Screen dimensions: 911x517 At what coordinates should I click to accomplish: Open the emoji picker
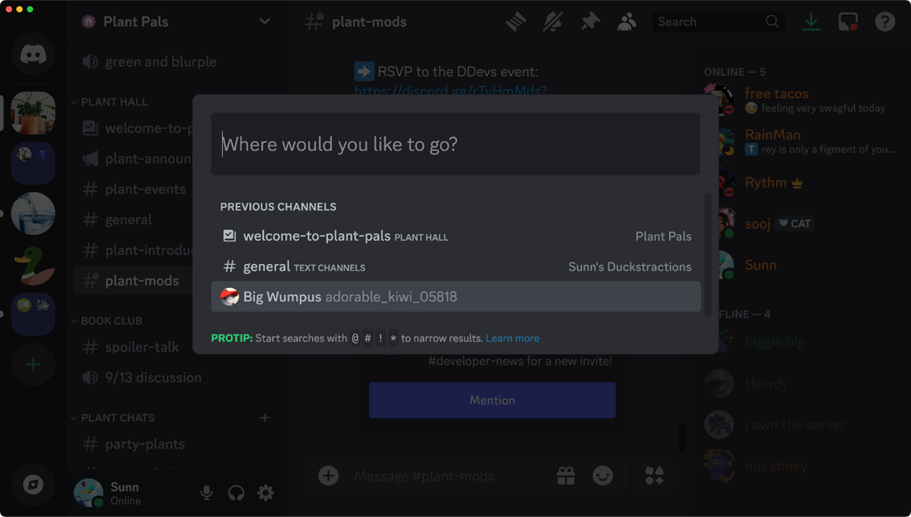pyautogui.click(x=603, y=476)
